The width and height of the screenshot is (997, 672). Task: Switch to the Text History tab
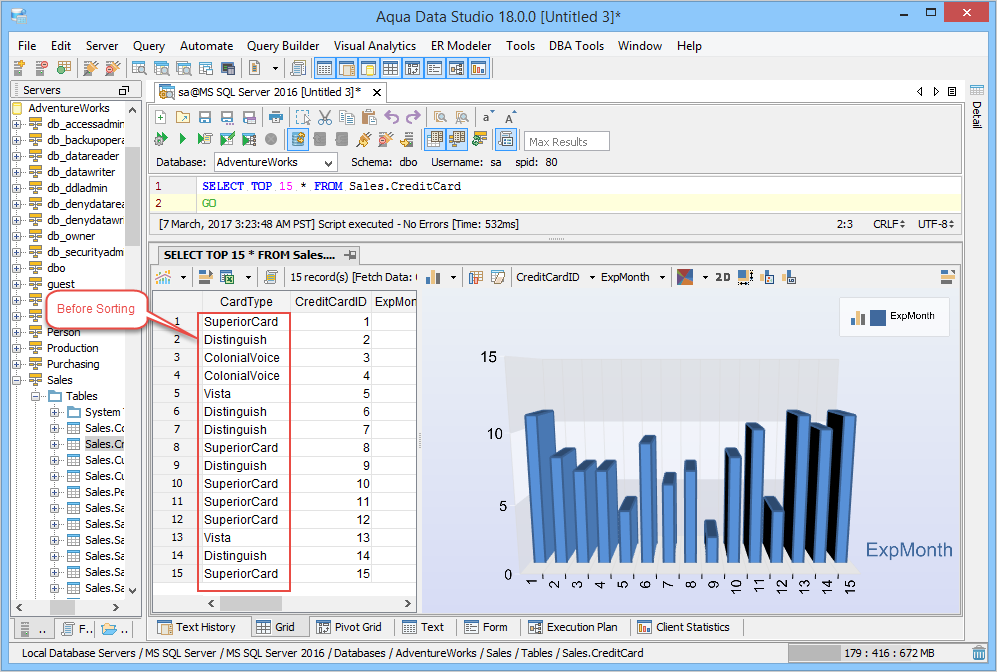(196, 627)
